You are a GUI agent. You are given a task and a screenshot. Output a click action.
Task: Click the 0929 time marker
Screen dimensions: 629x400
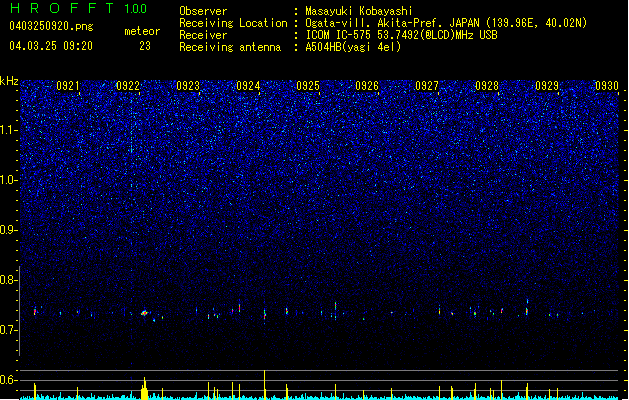coord(547,86)
